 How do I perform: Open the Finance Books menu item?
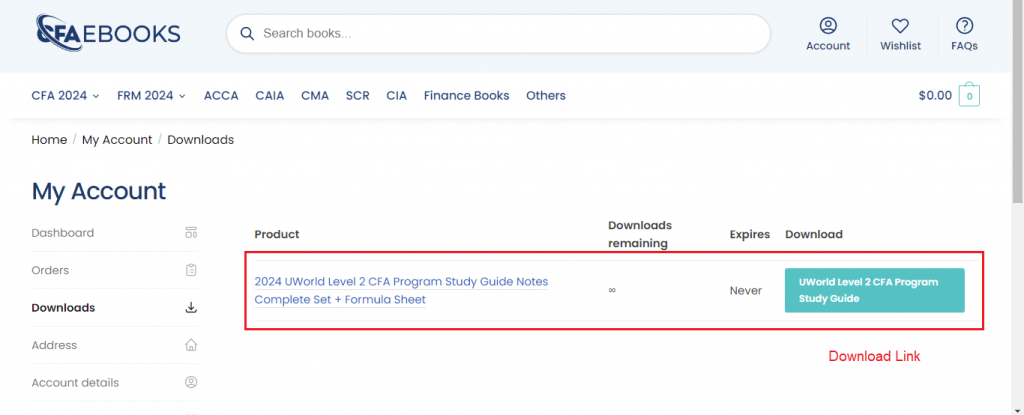click(466, 95)
